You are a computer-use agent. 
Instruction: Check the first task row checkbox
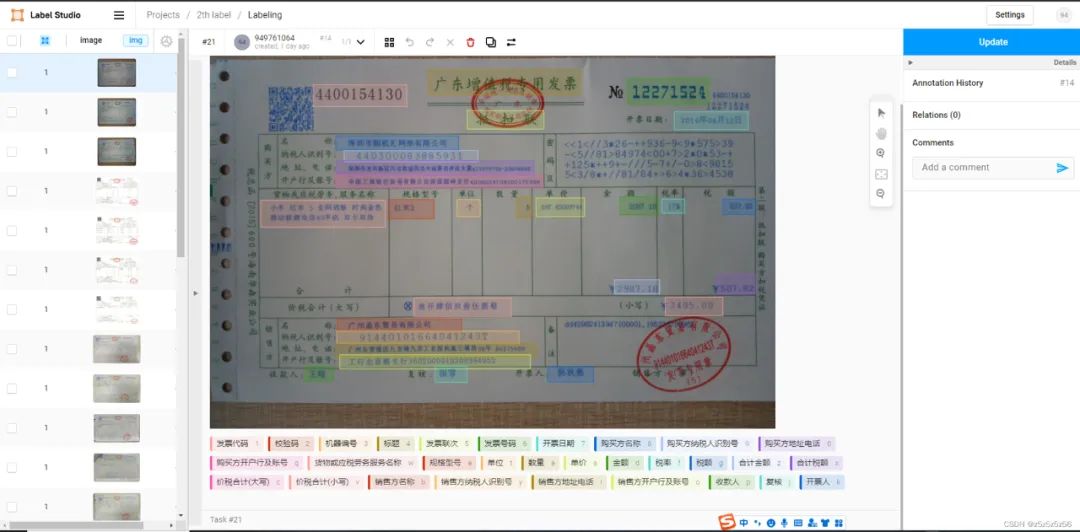pos(12,72)
